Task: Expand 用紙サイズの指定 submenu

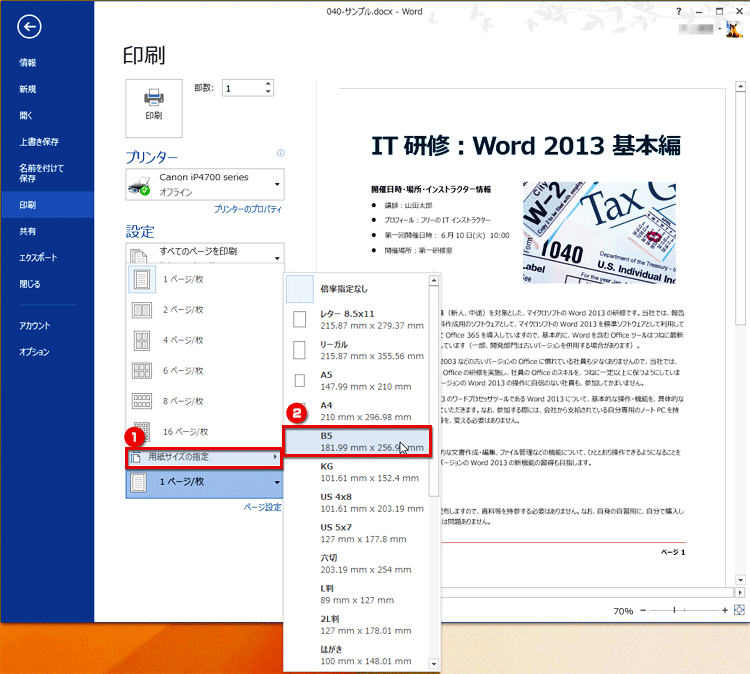Action: [x=204, y=457]
